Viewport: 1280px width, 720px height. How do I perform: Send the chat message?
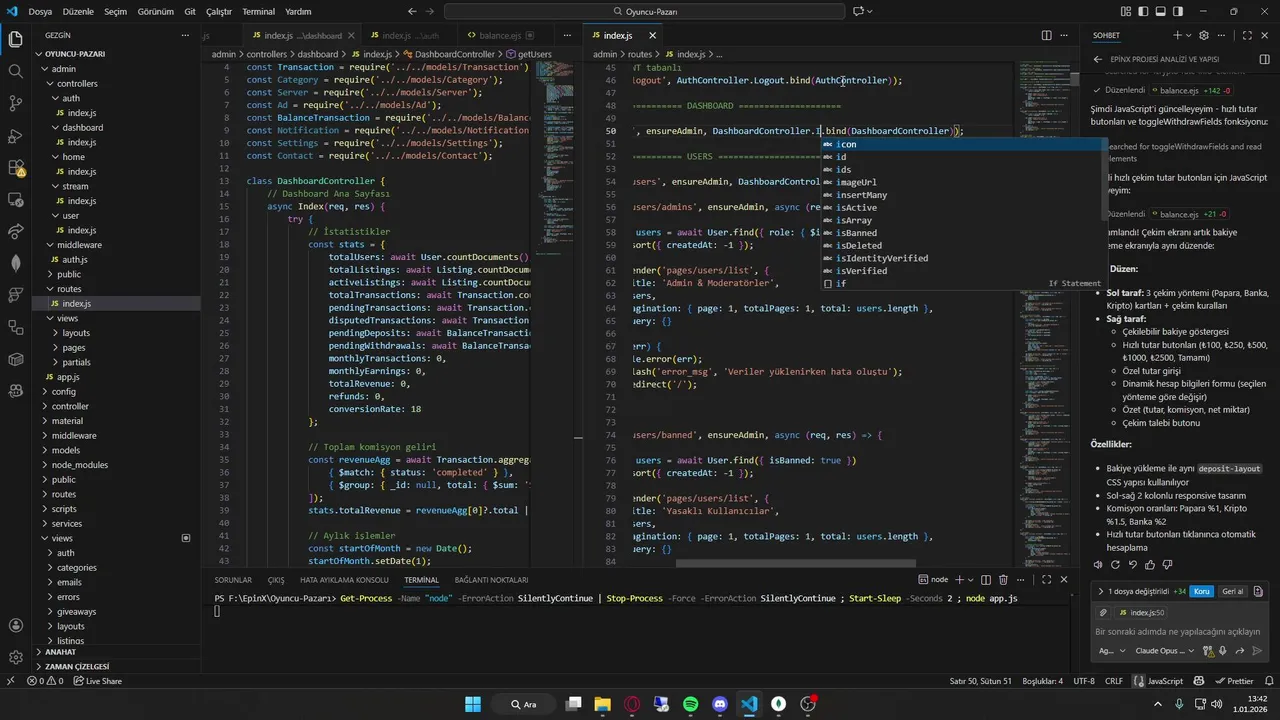point(1257,651)
